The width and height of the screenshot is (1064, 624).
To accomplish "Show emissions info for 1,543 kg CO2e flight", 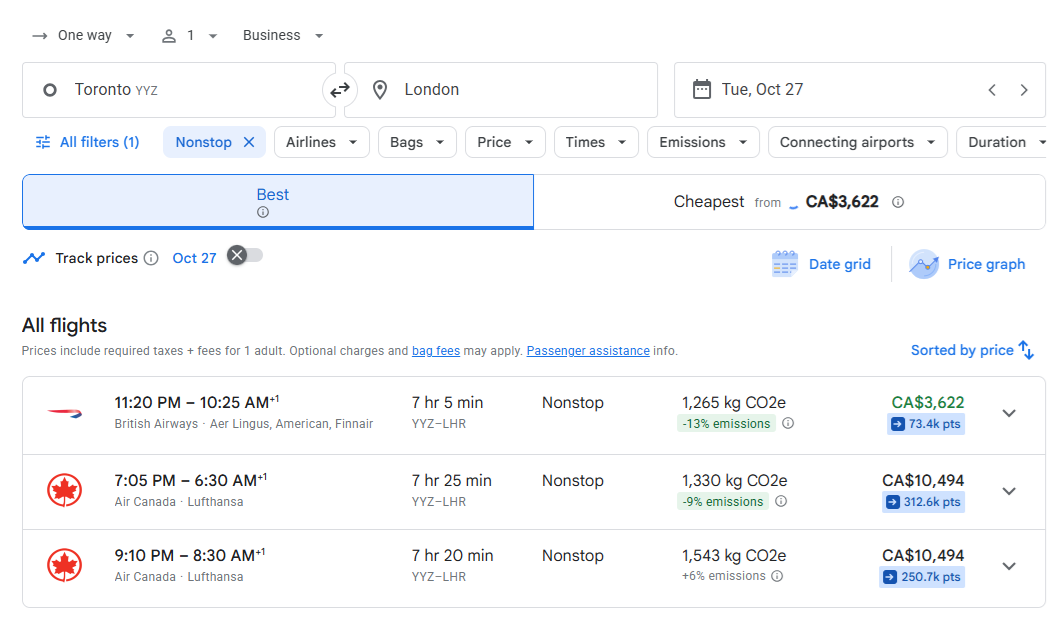I will coord(778,576).
